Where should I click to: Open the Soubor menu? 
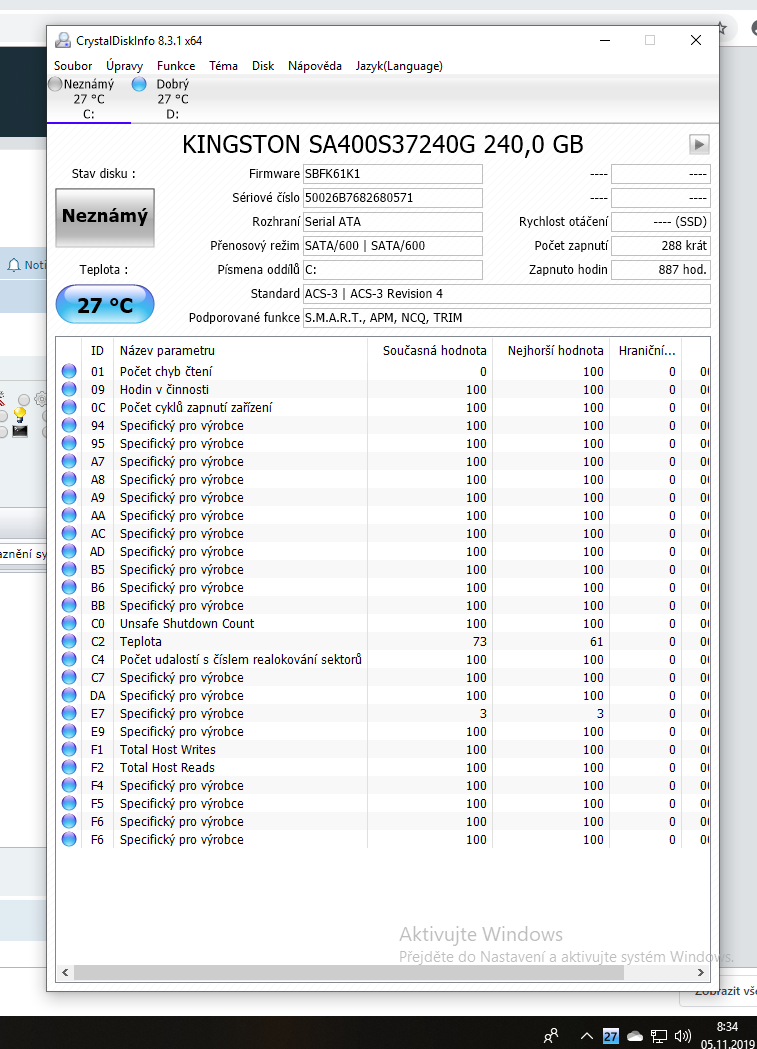(x=73, y=66)
